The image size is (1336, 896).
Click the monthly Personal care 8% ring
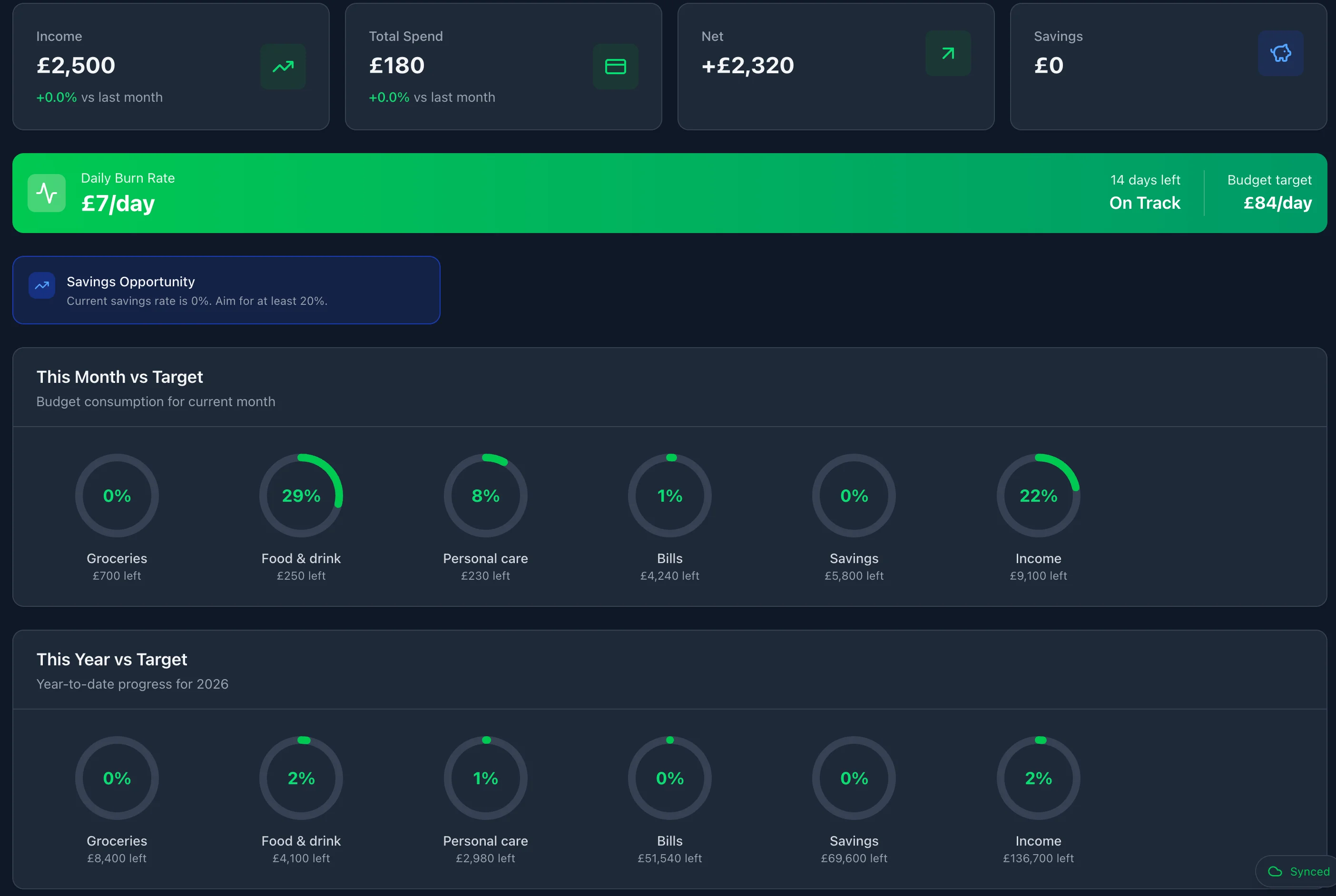[485, 496]
